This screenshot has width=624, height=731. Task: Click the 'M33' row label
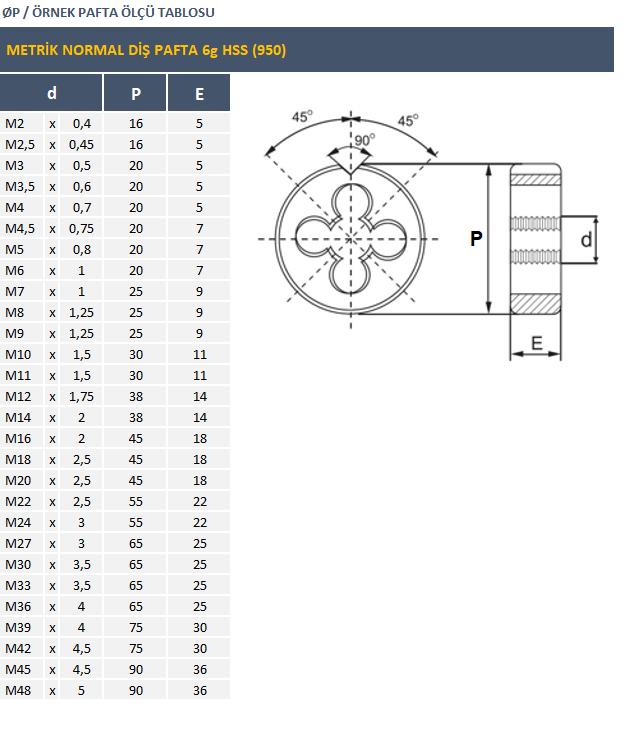coord(18,585)
